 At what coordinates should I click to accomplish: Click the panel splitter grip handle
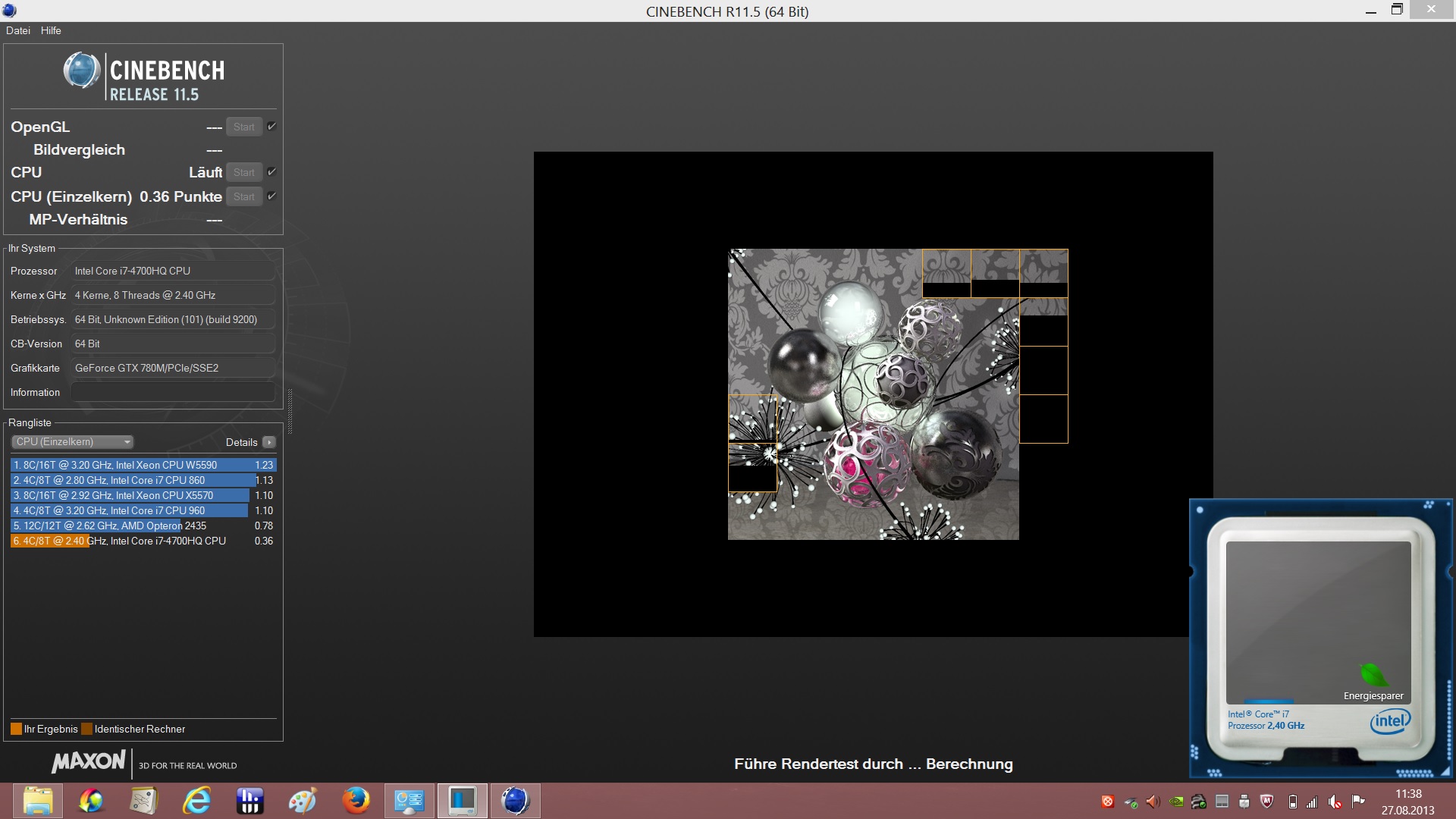(290, 412)
